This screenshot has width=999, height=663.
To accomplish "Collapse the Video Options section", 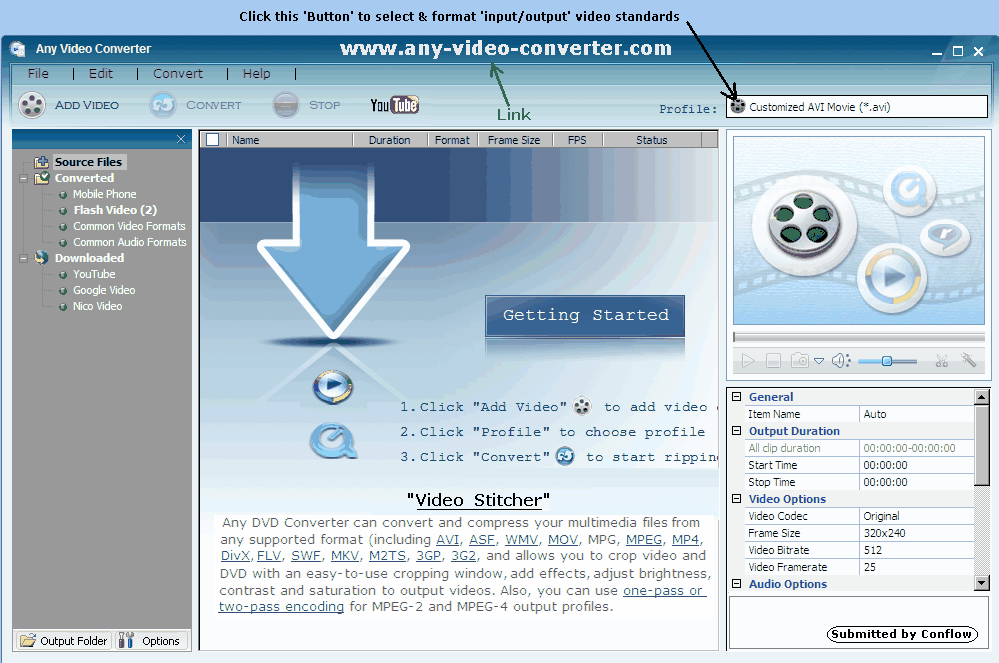I will coord(737,498).
